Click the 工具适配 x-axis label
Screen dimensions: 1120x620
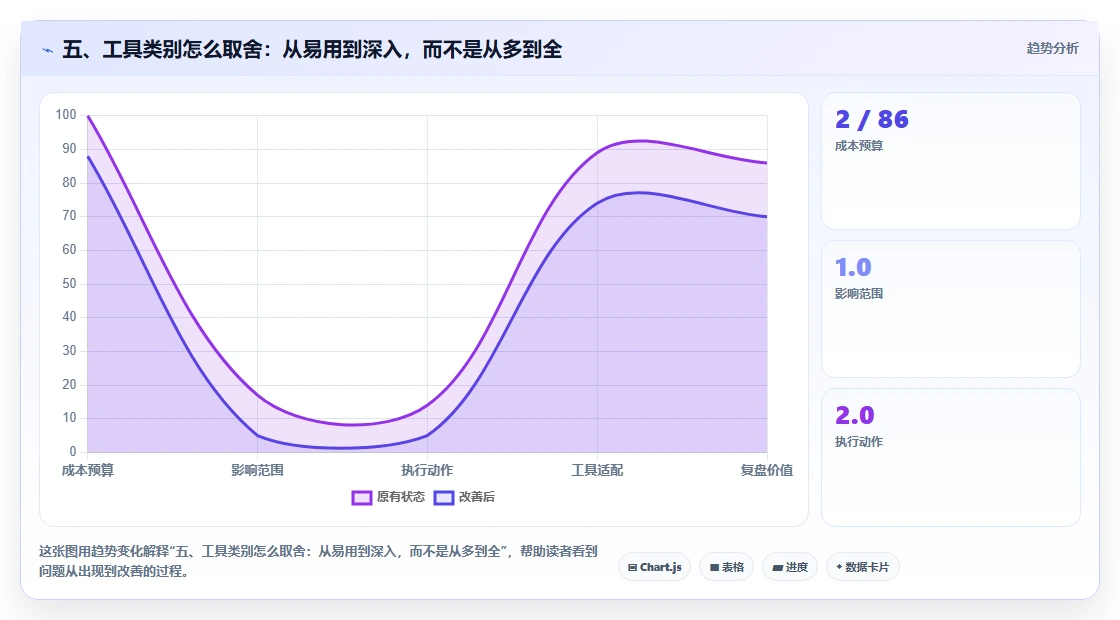pyautogui.click(x=597, y=470)
